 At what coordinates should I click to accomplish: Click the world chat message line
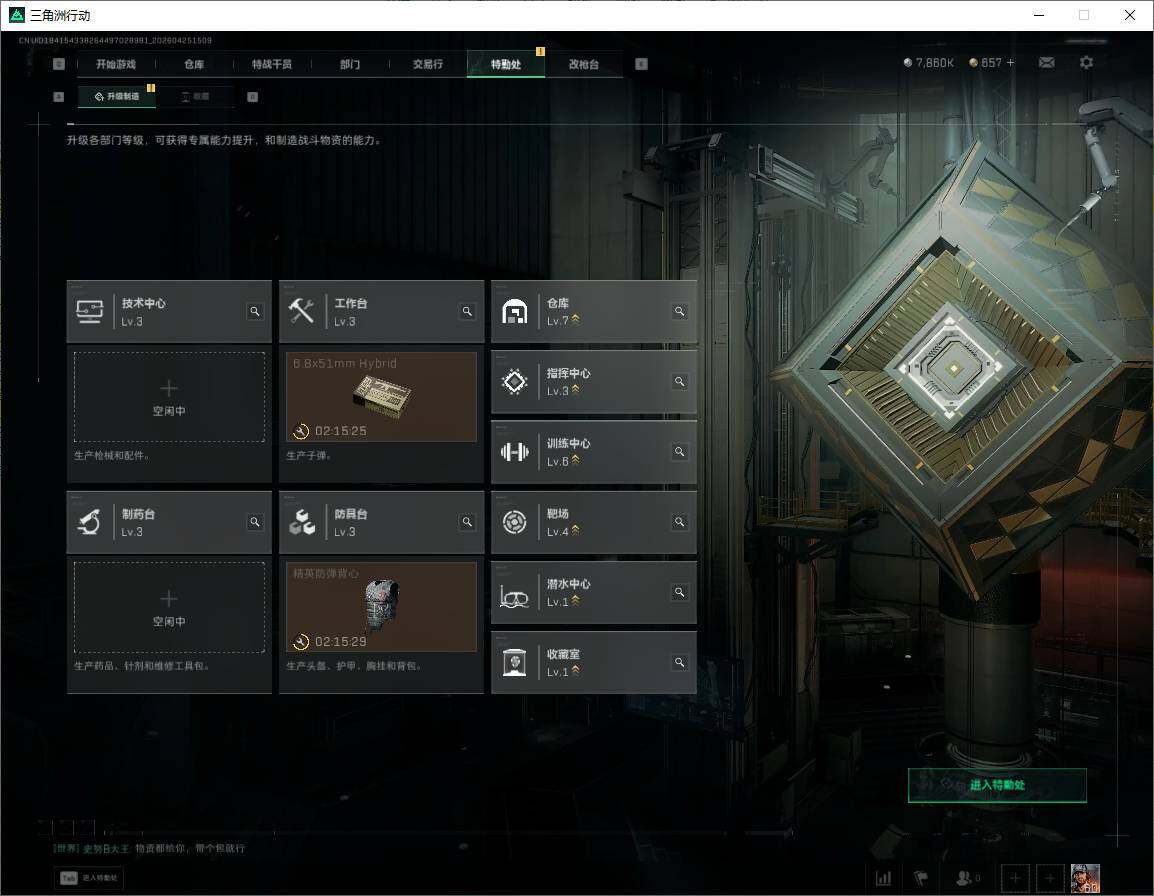point(149,848)
